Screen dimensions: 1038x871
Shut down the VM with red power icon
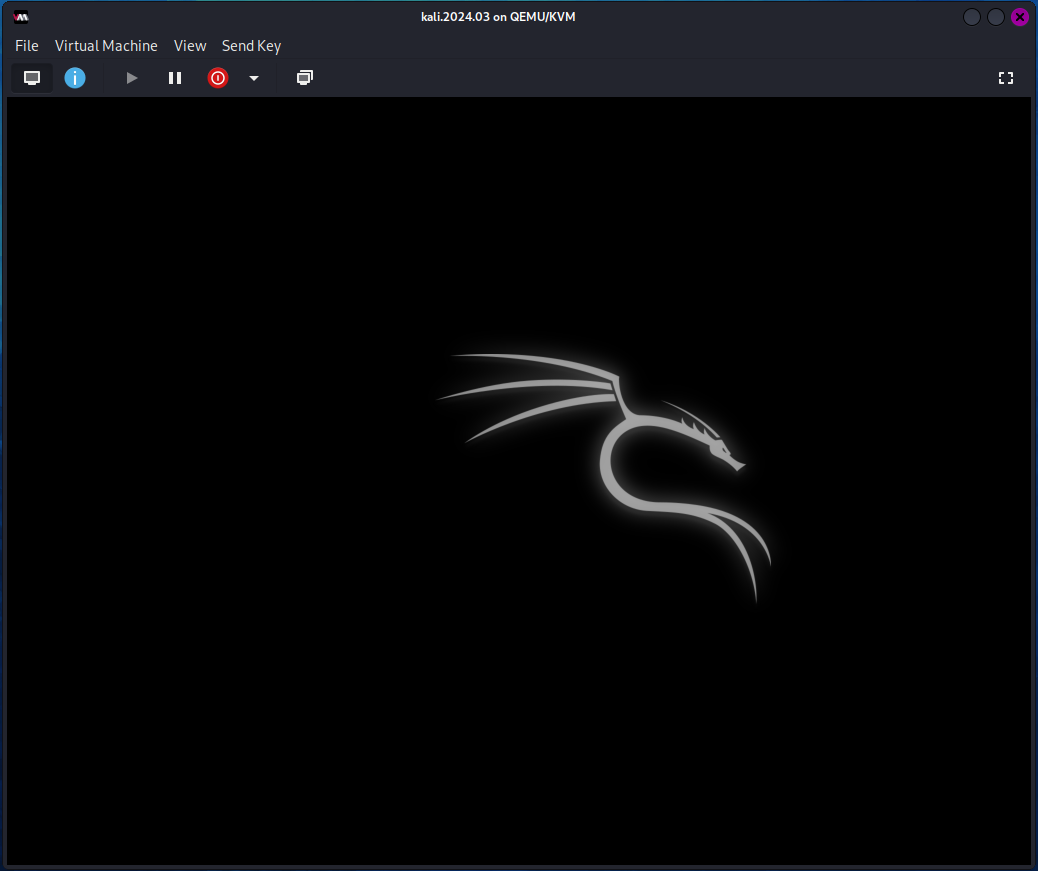tap(218, 78)
